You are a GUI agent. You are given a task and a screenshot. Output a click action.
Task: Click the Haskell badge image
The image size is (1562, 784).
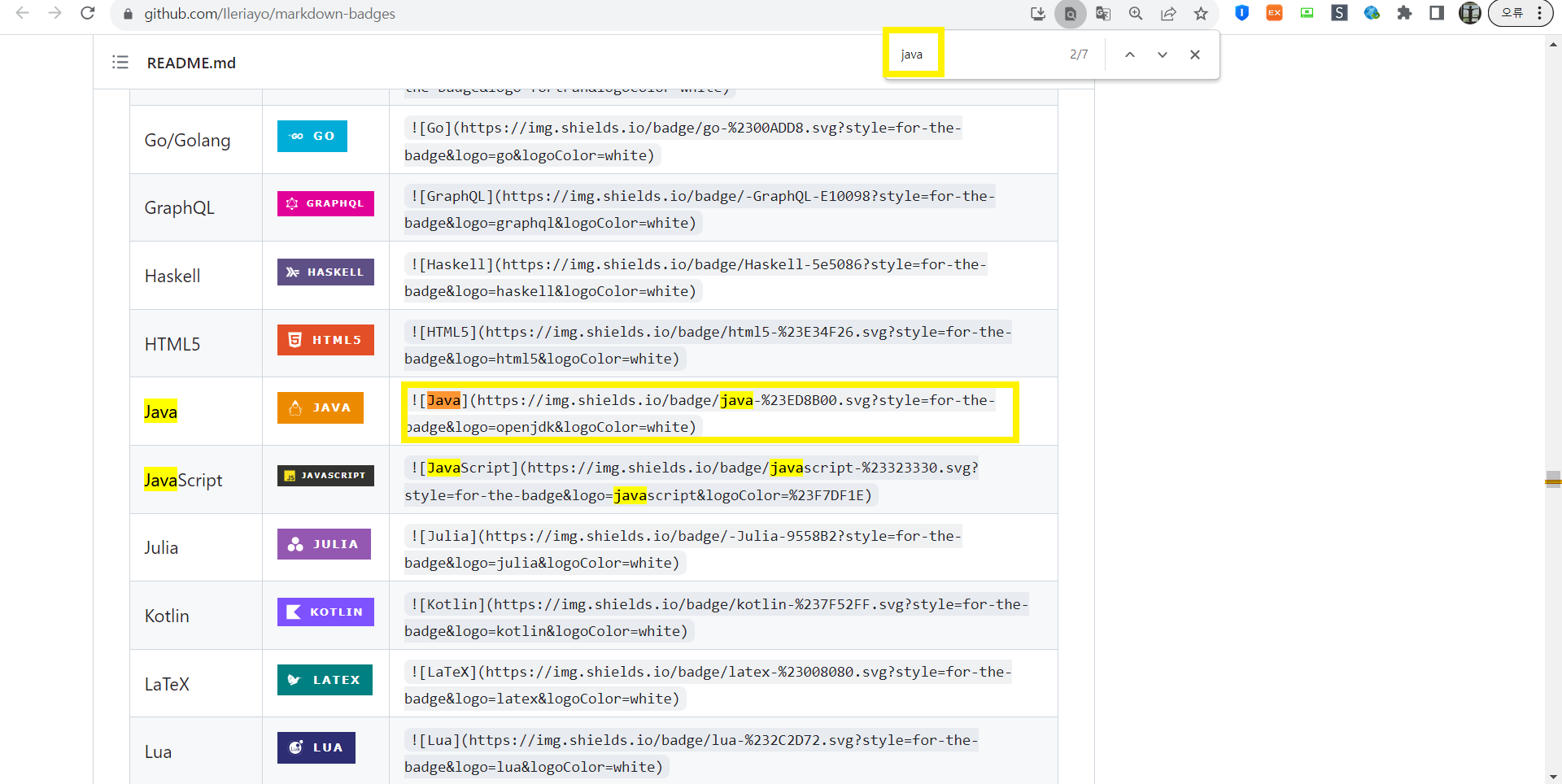click(325, 272)
